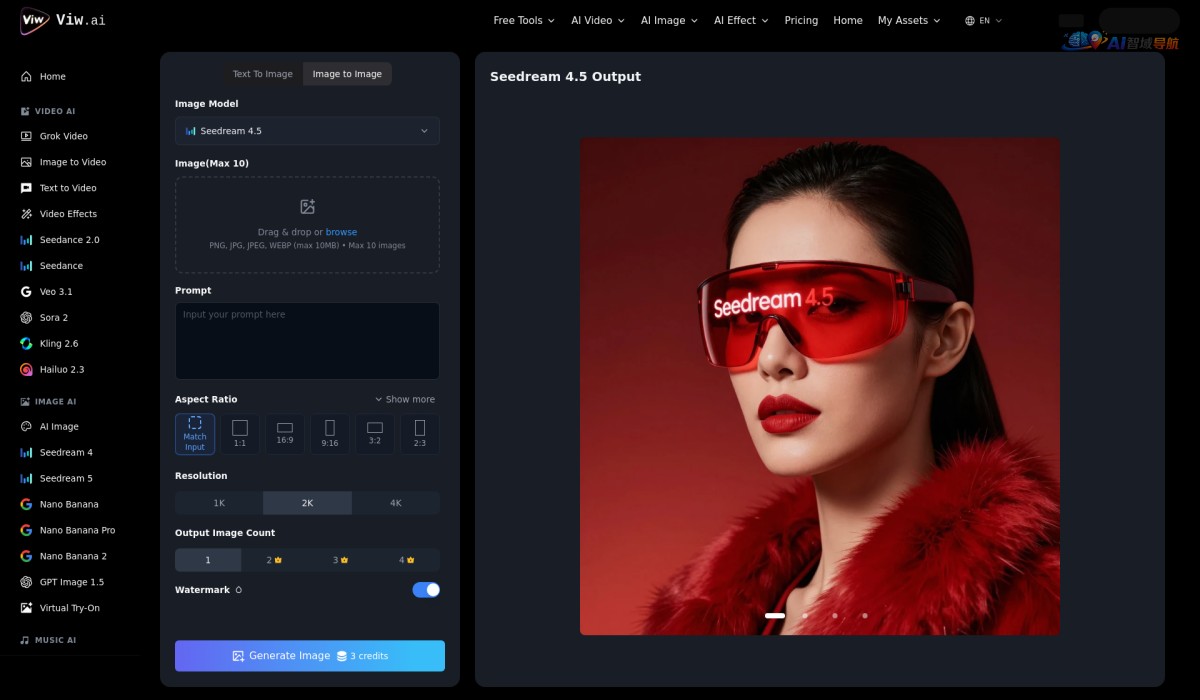Choose Sora 2 in the sidebar
Viewport: 1200px width, 700px height.
click(53, 318)
